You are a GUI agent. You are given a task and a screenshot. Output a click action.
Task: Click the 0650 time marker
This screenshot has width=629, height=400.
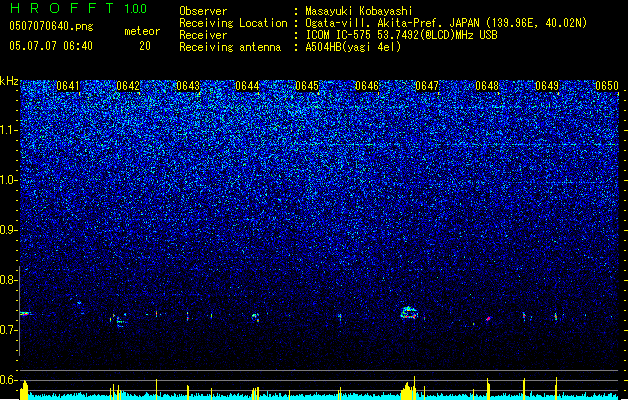[x=607, y=86]
